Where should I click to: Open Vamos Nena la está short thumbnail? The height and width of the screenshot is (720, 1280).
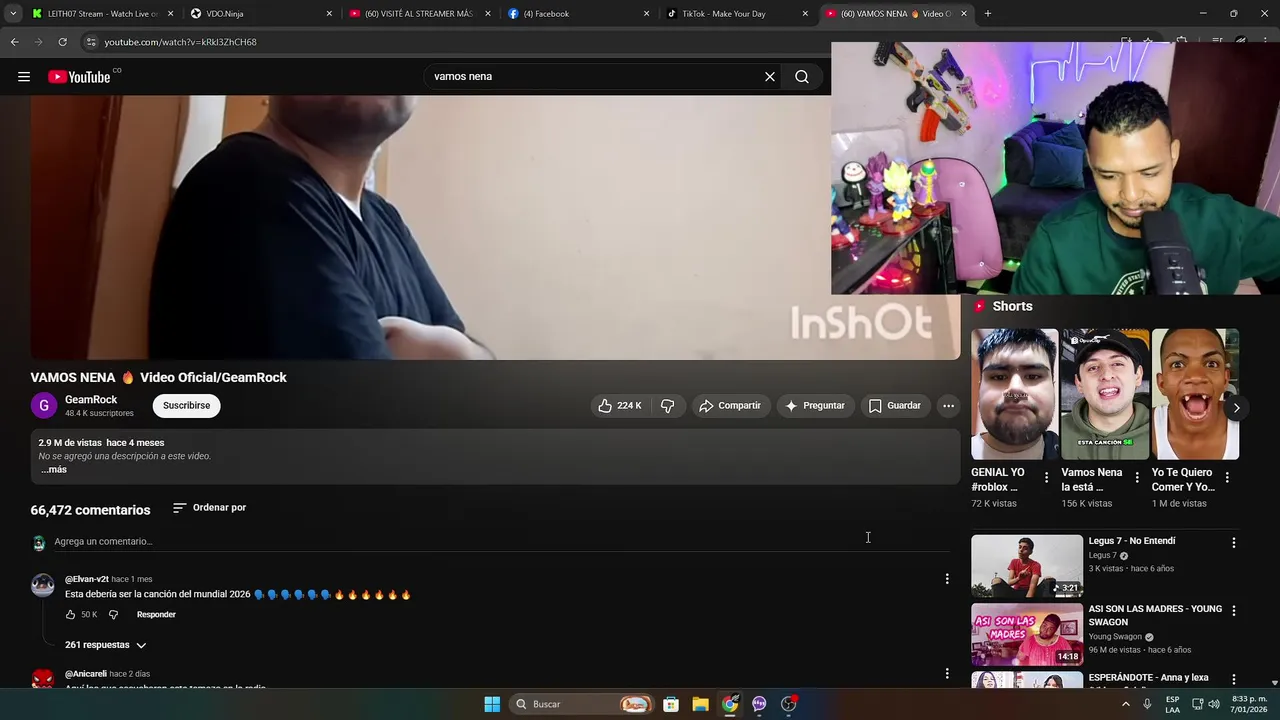click(x=1105, y=394)
